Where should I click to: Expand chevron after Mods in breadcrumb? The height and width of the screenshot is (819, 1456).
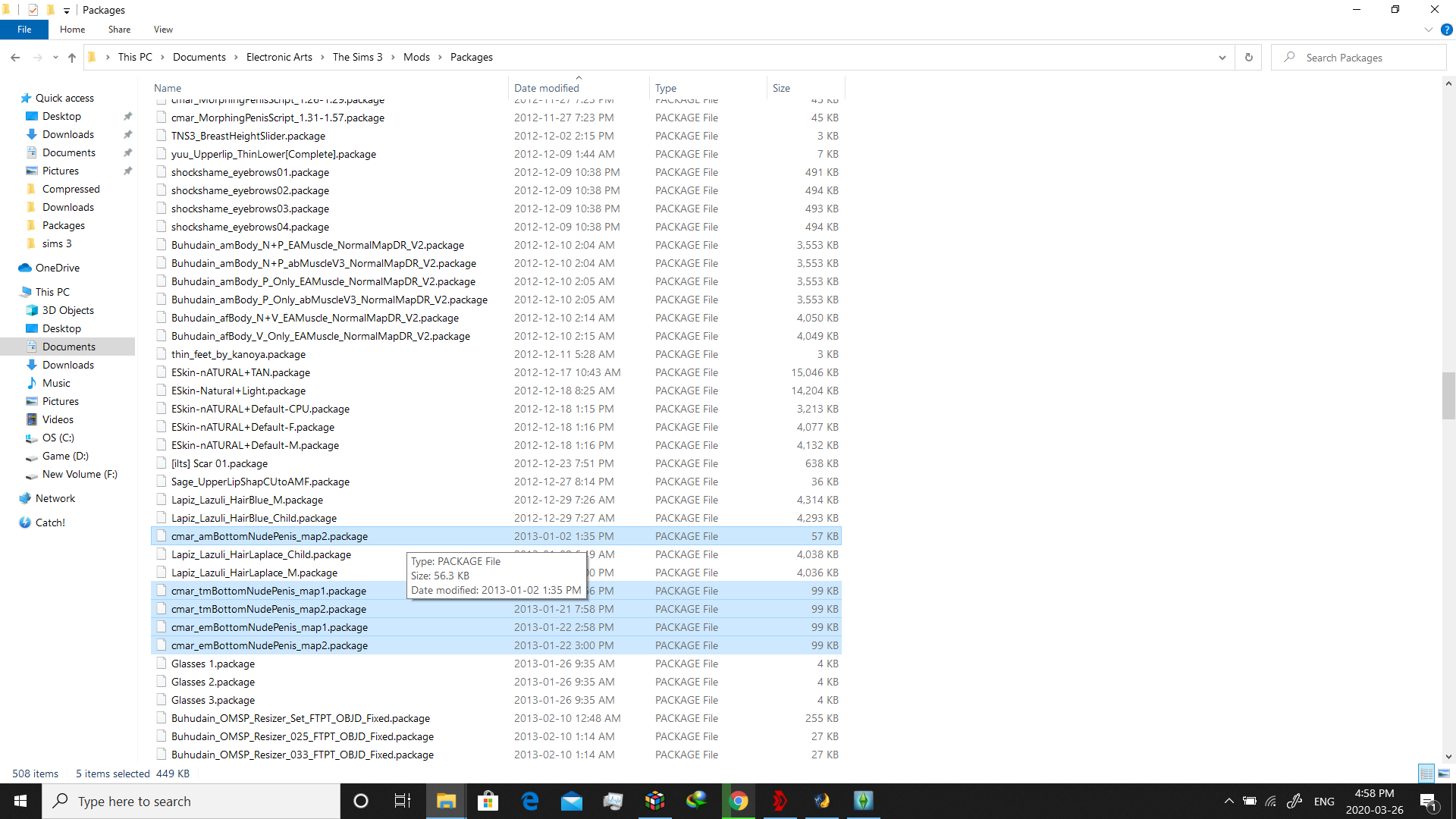tap(441, 58)
